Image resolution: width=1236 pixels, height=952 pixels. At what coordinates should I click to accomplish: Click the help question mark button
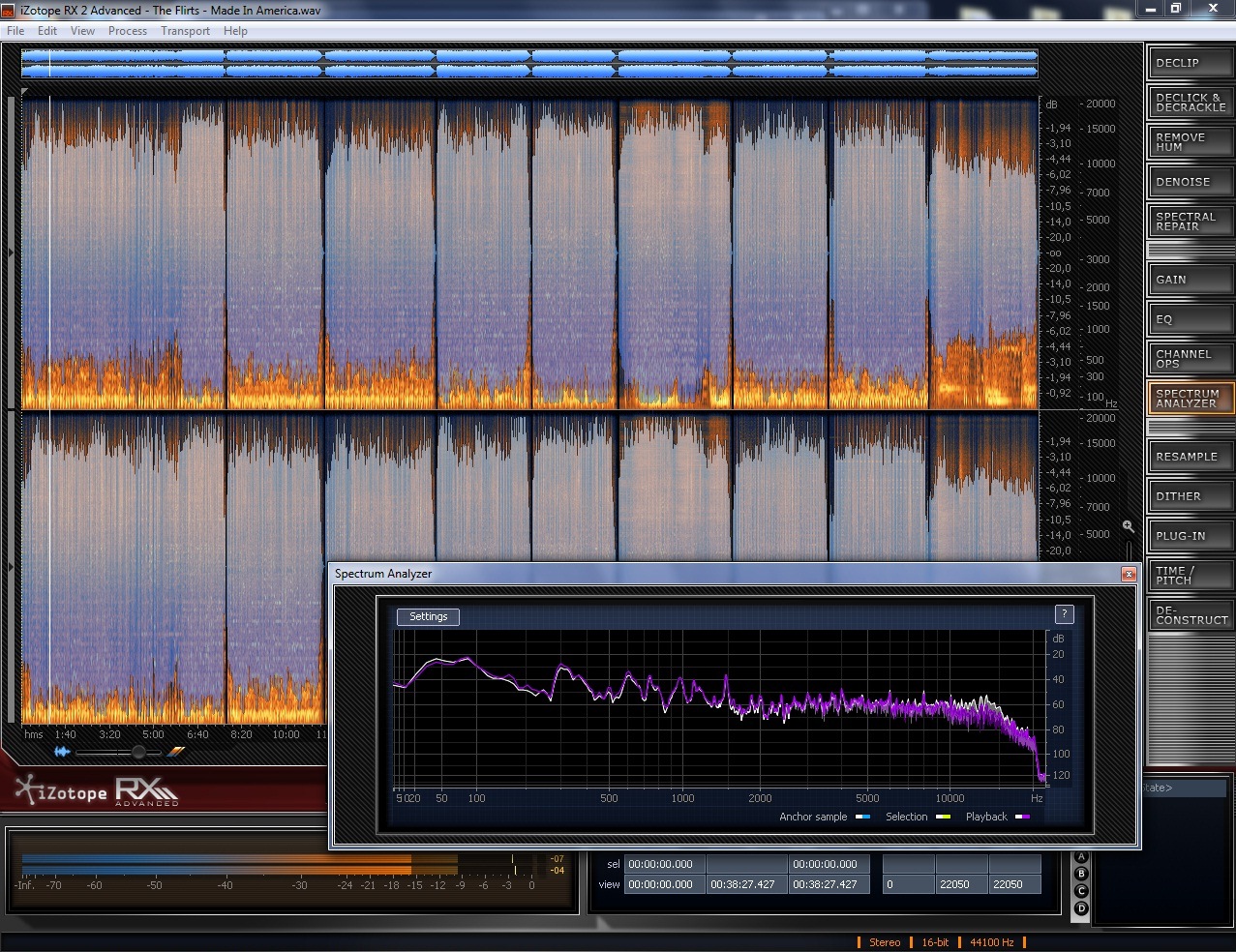click(x=1064, y=614)
